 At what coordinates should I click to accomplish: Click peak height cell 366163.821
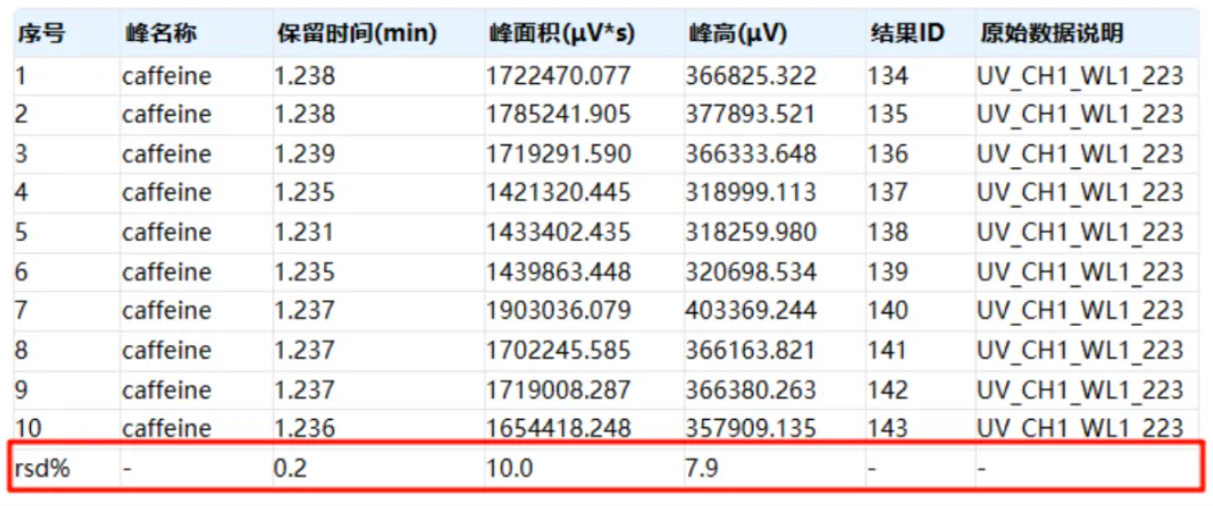tap(750, 350)
